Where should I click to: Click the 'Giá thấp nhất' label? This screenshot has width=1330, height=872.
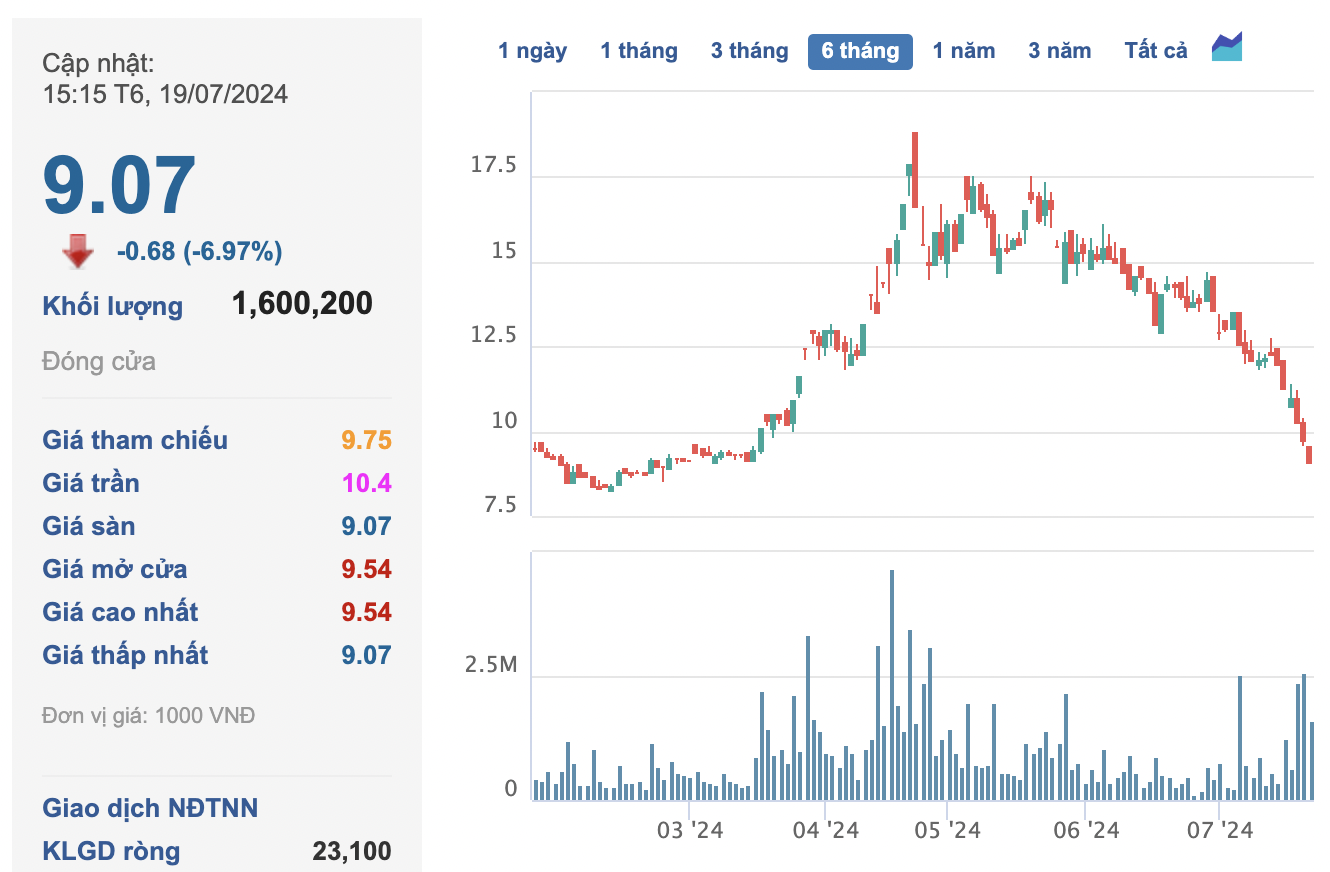pos(125,655)
